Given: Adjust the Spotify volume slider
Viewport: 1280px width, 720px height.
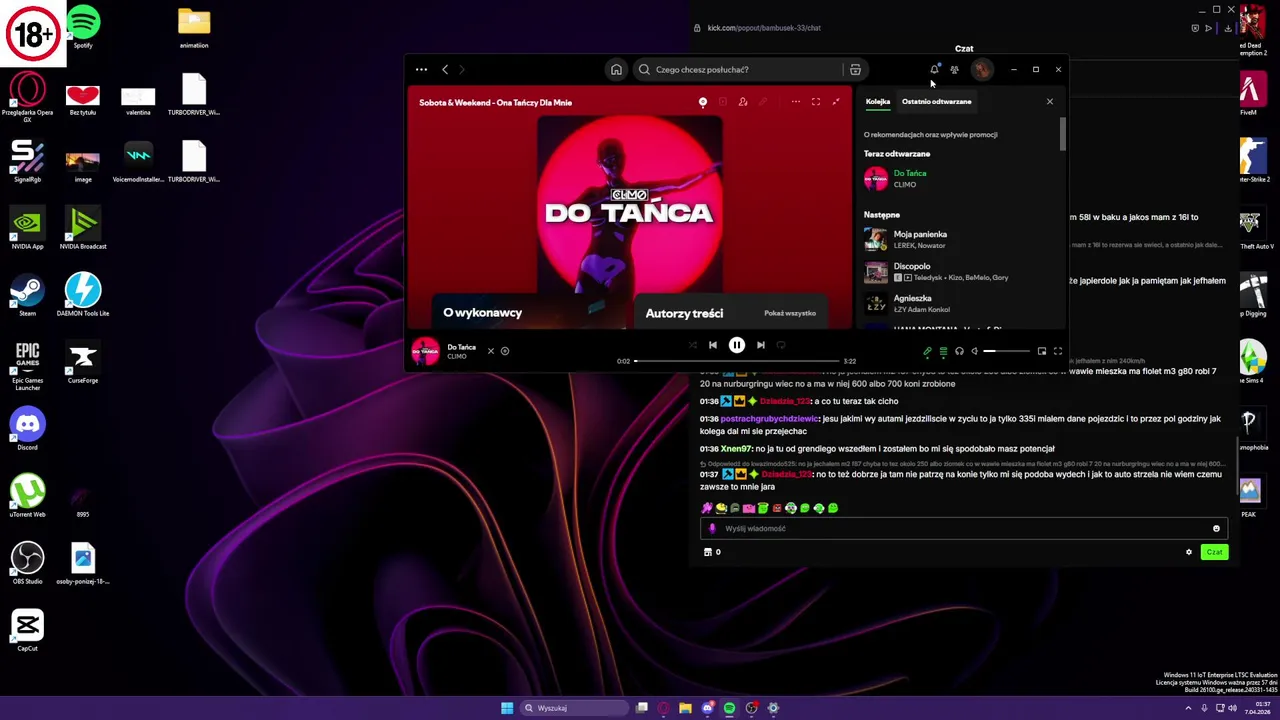Looking at the screenshot, I should coord(1006,351).
